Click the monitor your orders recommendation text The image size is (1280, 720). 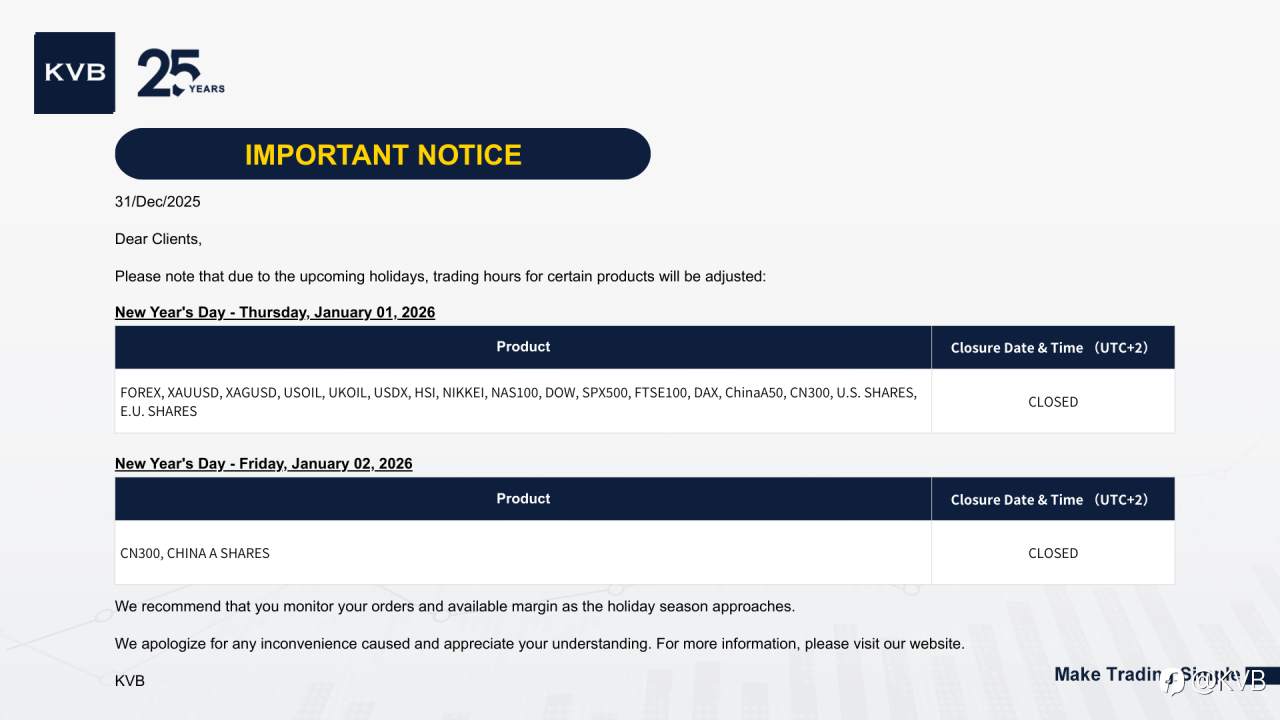tap(455, 606)
